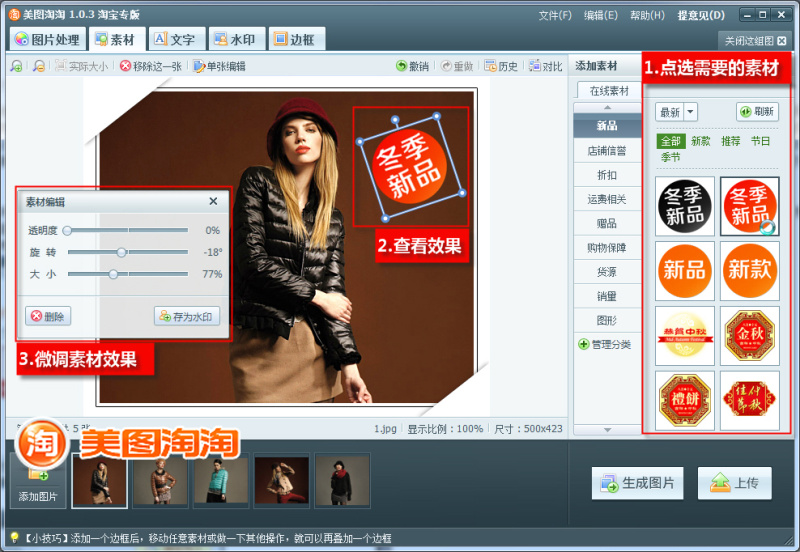
Task: Select the 货源 category
Action: pyautogui.click(x=607, y=272)
